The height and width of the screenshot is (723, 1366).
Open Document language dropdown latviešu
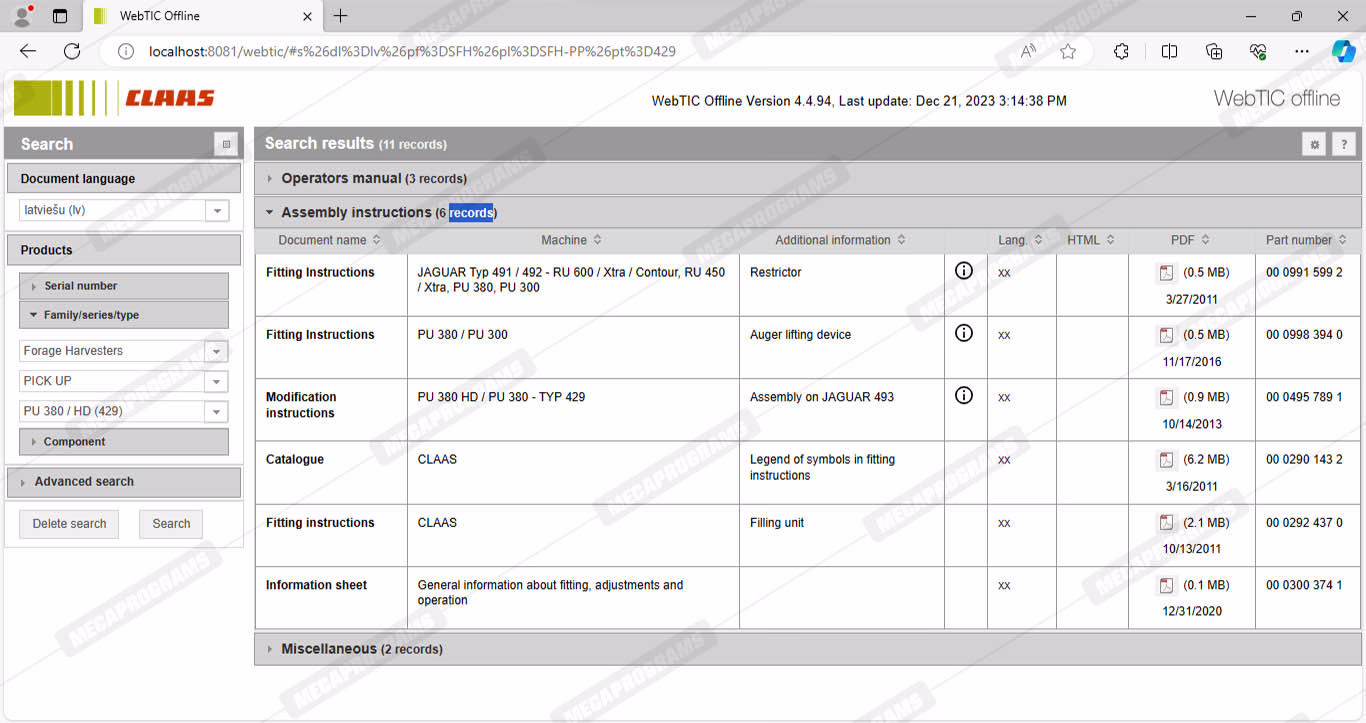[x=216, y=211]
